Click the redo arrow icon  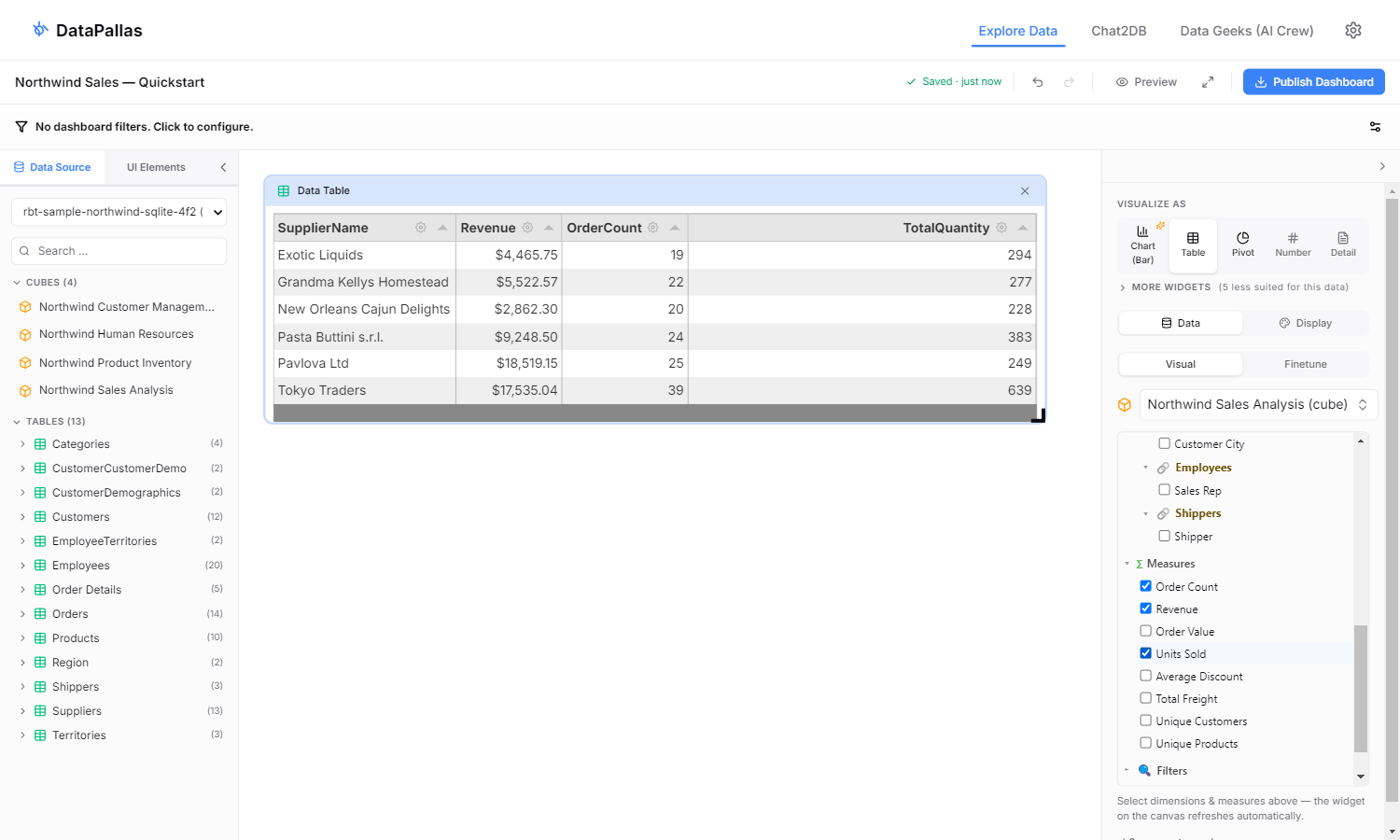tap(1069, 82)
